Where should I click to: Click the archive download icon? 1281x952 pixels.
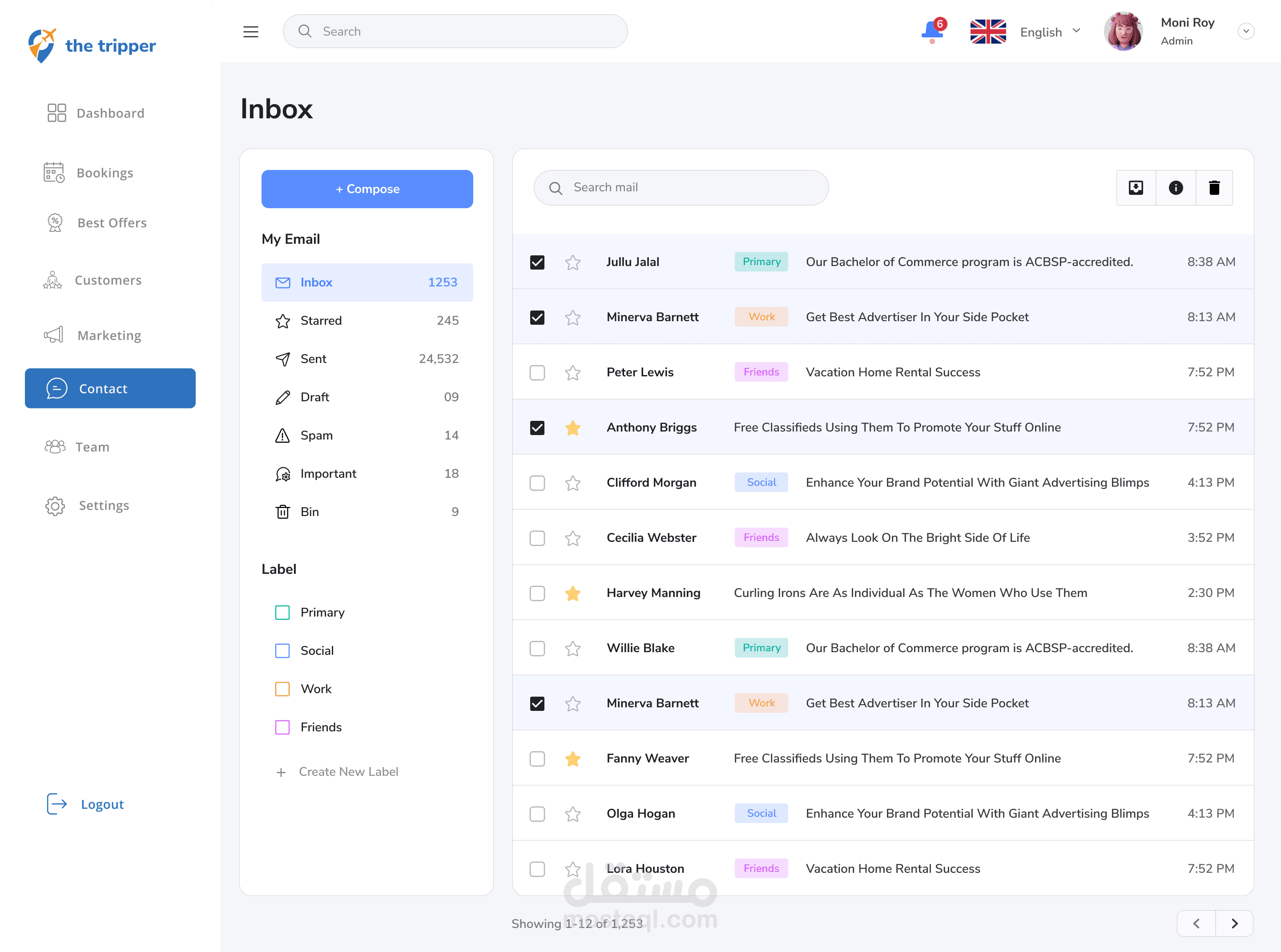1136,188
